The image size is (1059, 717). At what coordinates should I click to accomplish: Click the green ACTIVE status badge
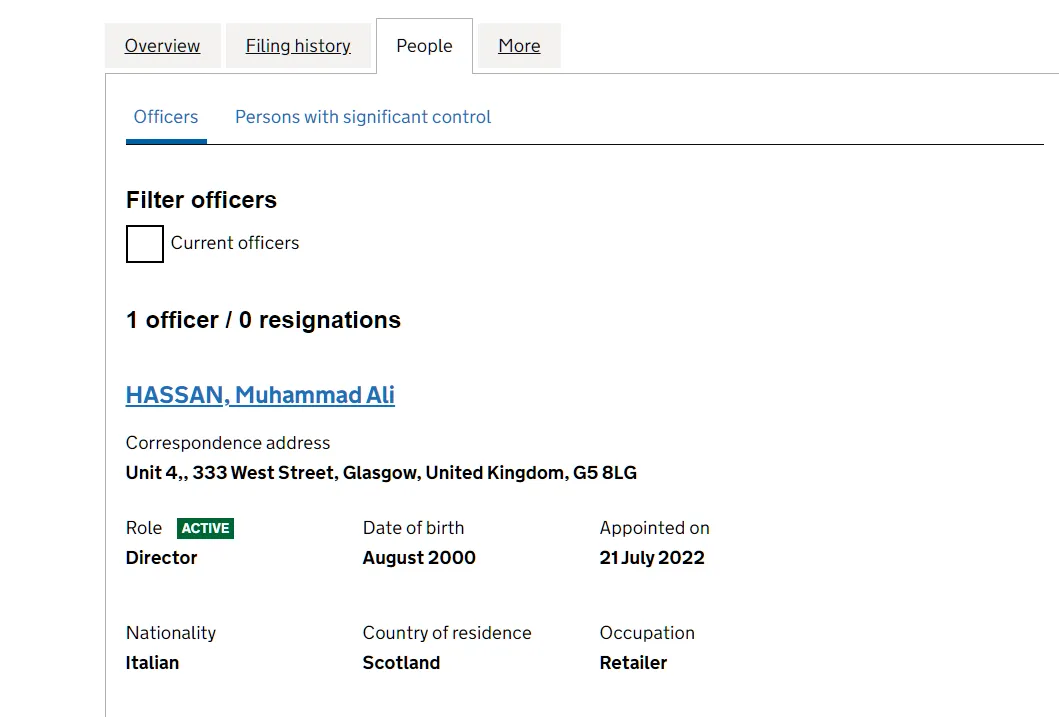(x=205, y=528)
